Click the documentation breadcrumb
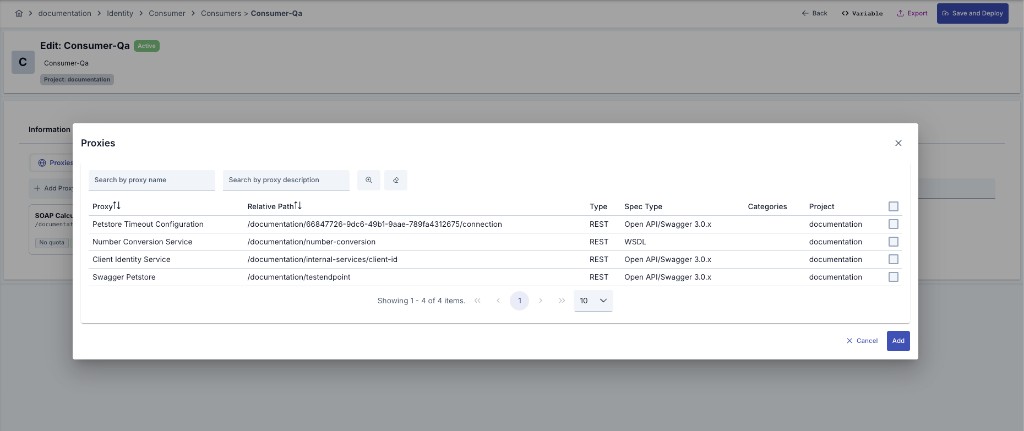The width and height of the screenshot is (1024, 431). (x=65, y=13)
